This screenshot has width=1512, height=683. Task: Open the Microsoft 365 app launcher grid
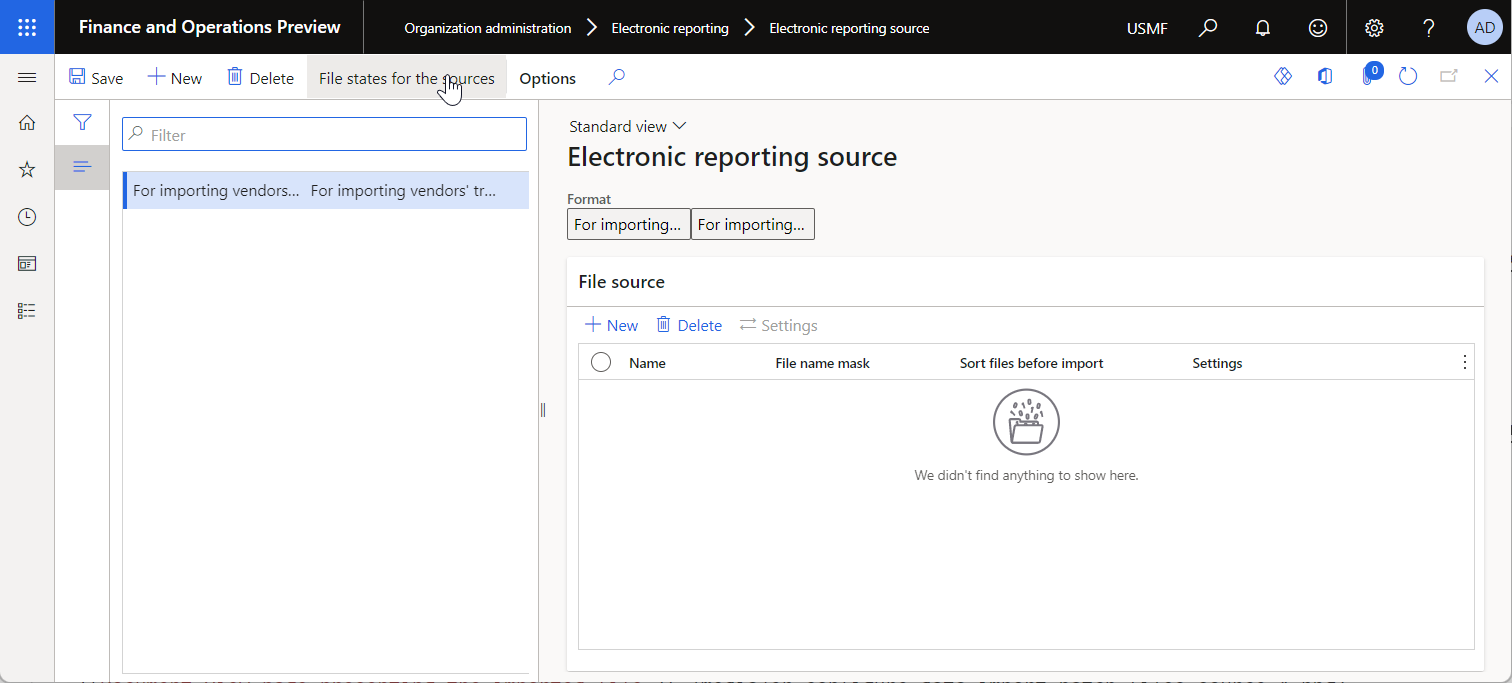[x=27, y=27]
